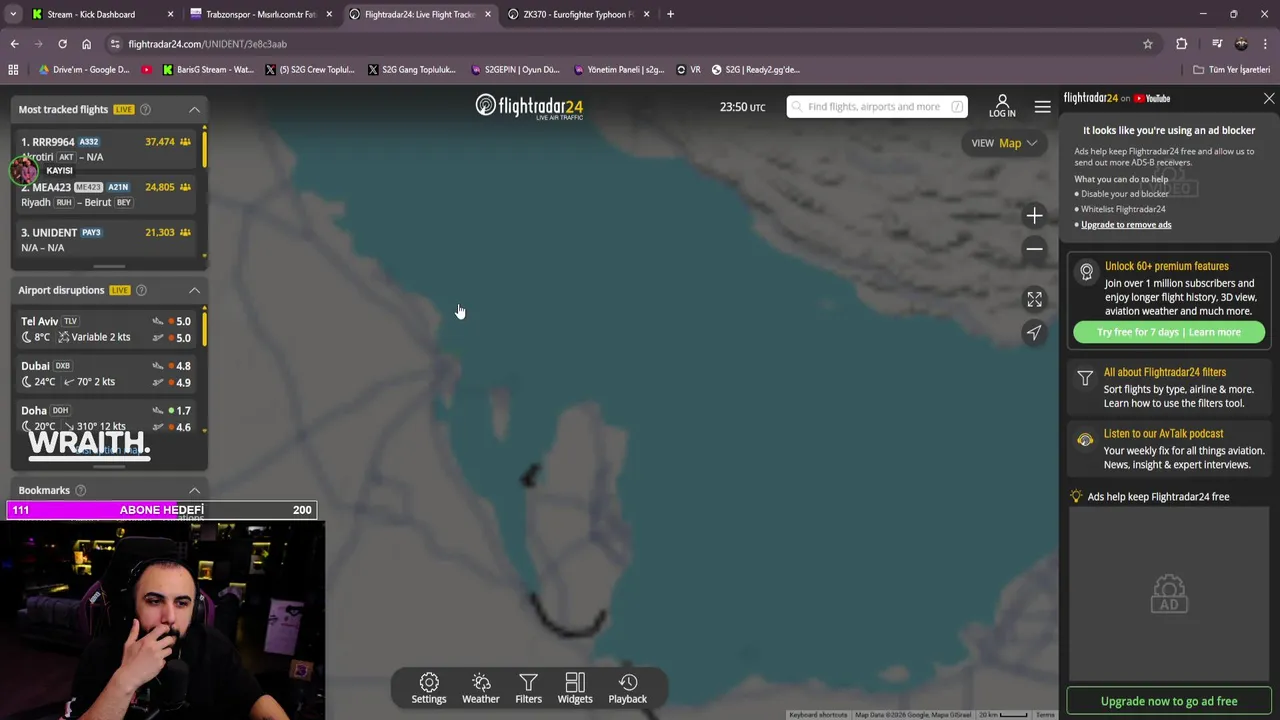Image resolution: width=1280 pixels, height=720 pixels.
Task: Open Dubai DXB airport disruption row
Action: (x=106, y=373)
